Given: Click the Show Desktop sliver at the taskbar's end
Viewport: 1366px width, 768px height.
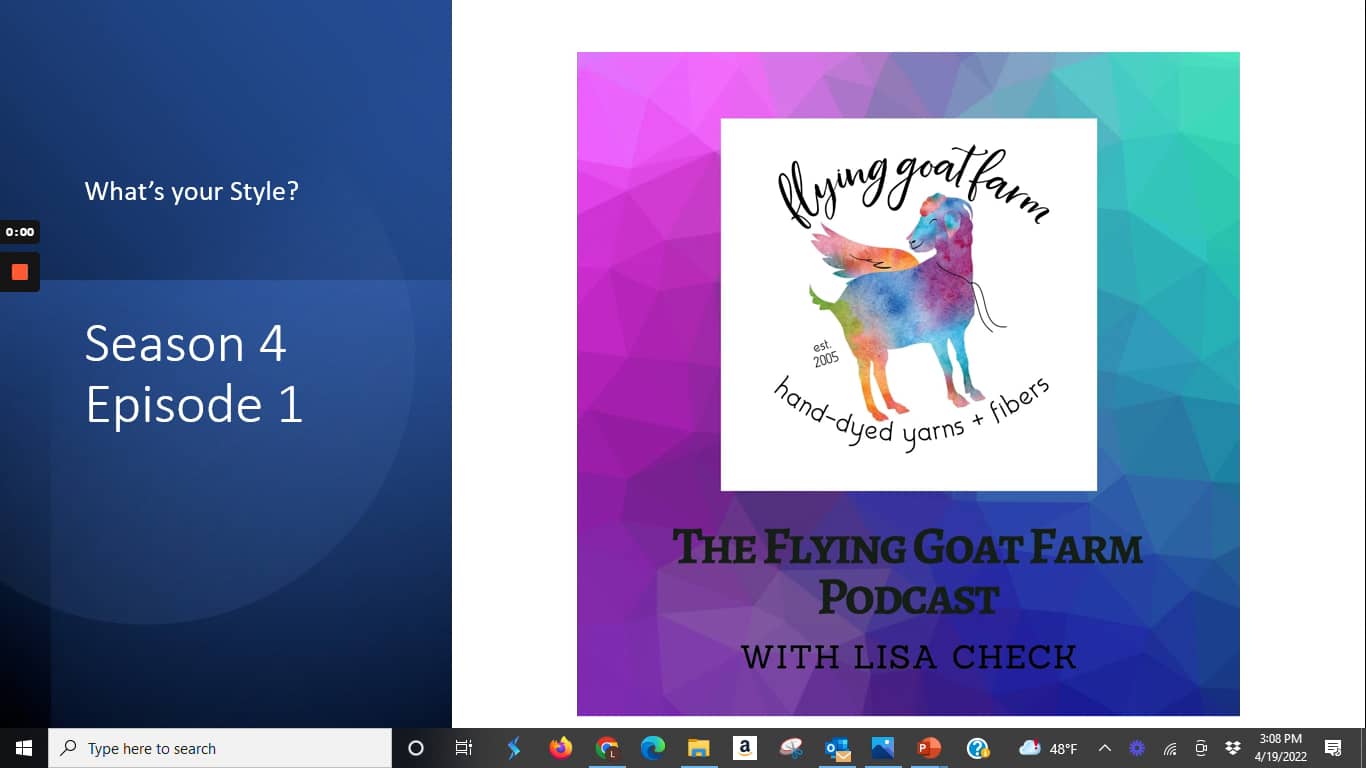Looking at the screenshot, I should pos(1362,748).
